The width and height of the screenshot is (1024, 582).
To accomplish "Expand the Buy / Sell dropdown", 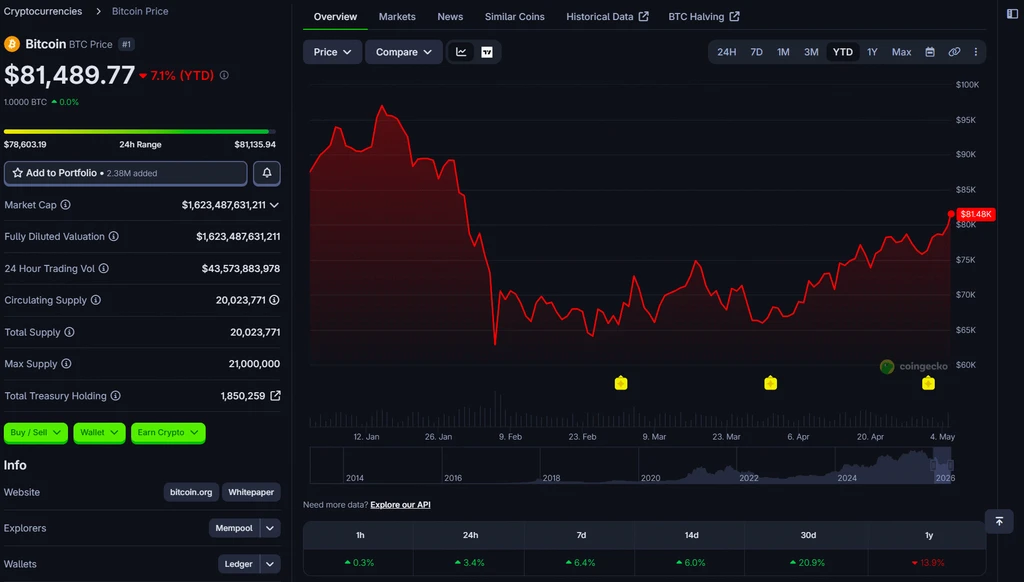I will (x=36, y=432).
